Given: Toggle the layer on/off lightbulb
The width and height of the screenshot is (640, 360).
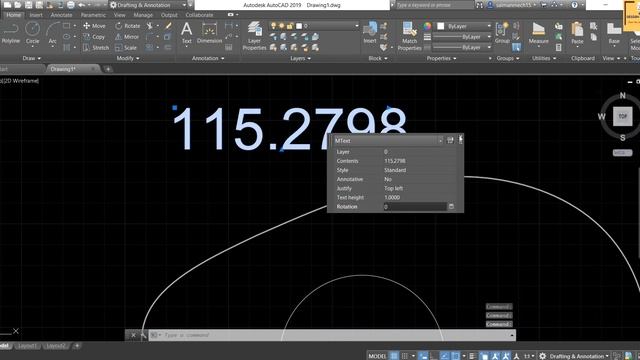Looking at the screenshot, I should [x=273, y=26].
